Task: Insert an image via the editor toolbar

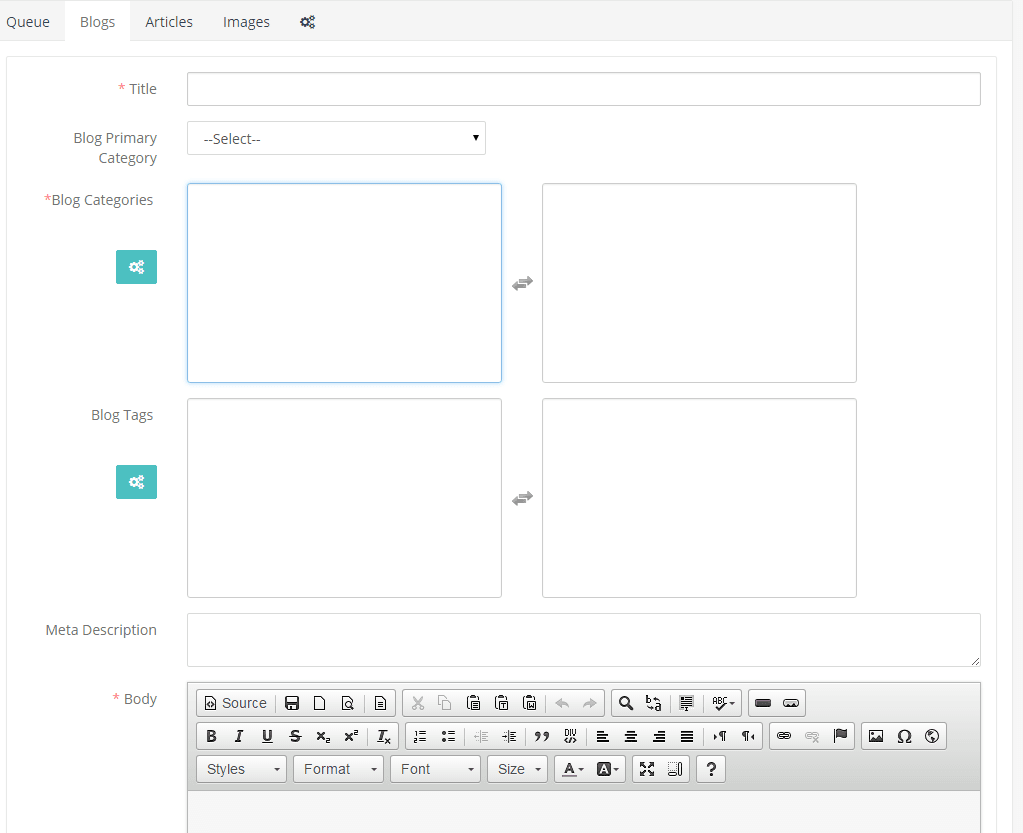Action: [876, 736]
